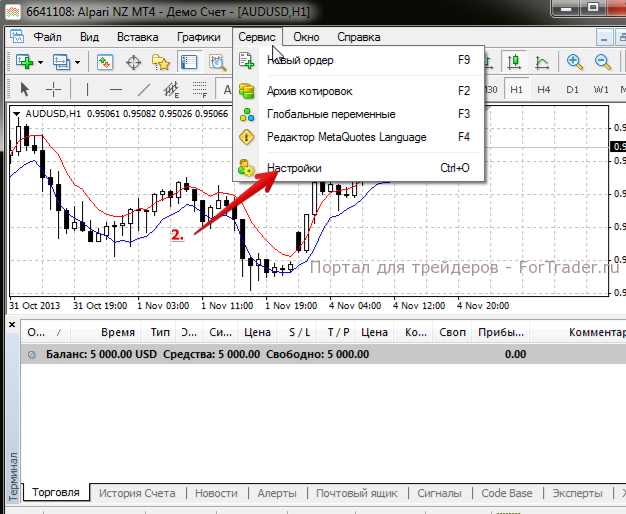The width and height of the screenshot is (626, 514).
Task: Click the new chart toolbar icon
Action: coord(24,62)
